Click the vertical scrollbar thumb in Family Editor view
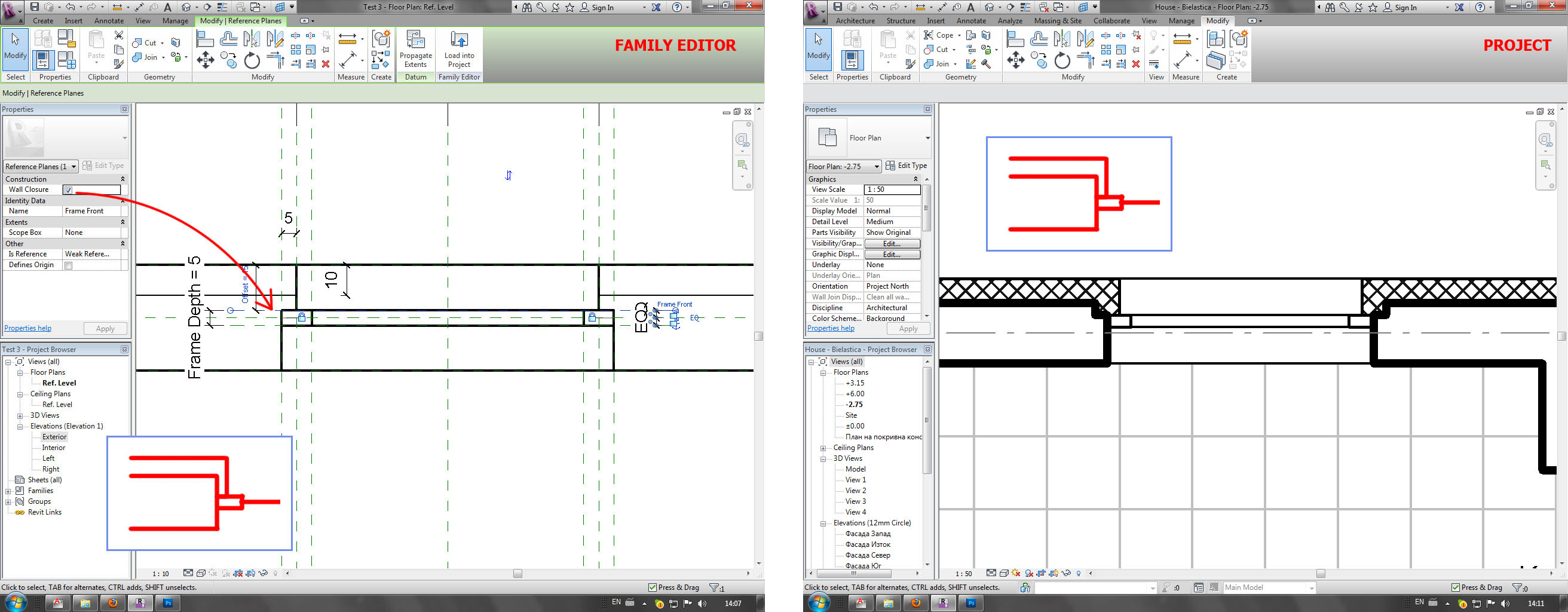Image resolution: width=1568 pixels, height=612 pixels. click(758, 336)
